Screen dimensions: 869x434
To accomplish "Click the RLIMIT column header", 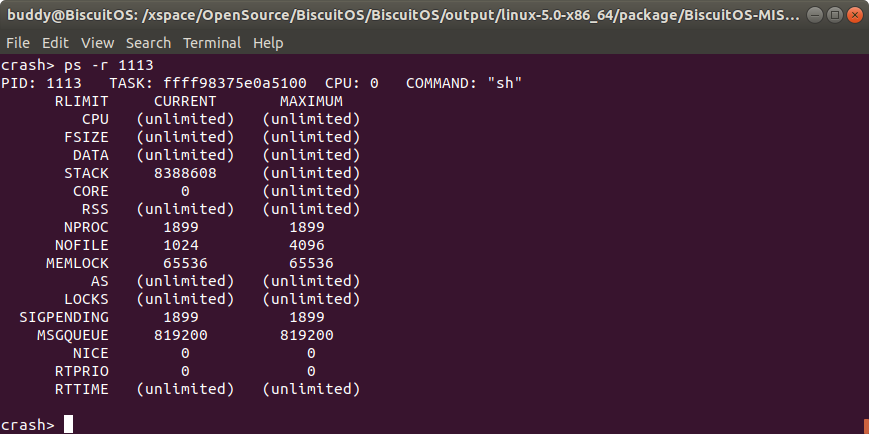I will pos(81,101).
